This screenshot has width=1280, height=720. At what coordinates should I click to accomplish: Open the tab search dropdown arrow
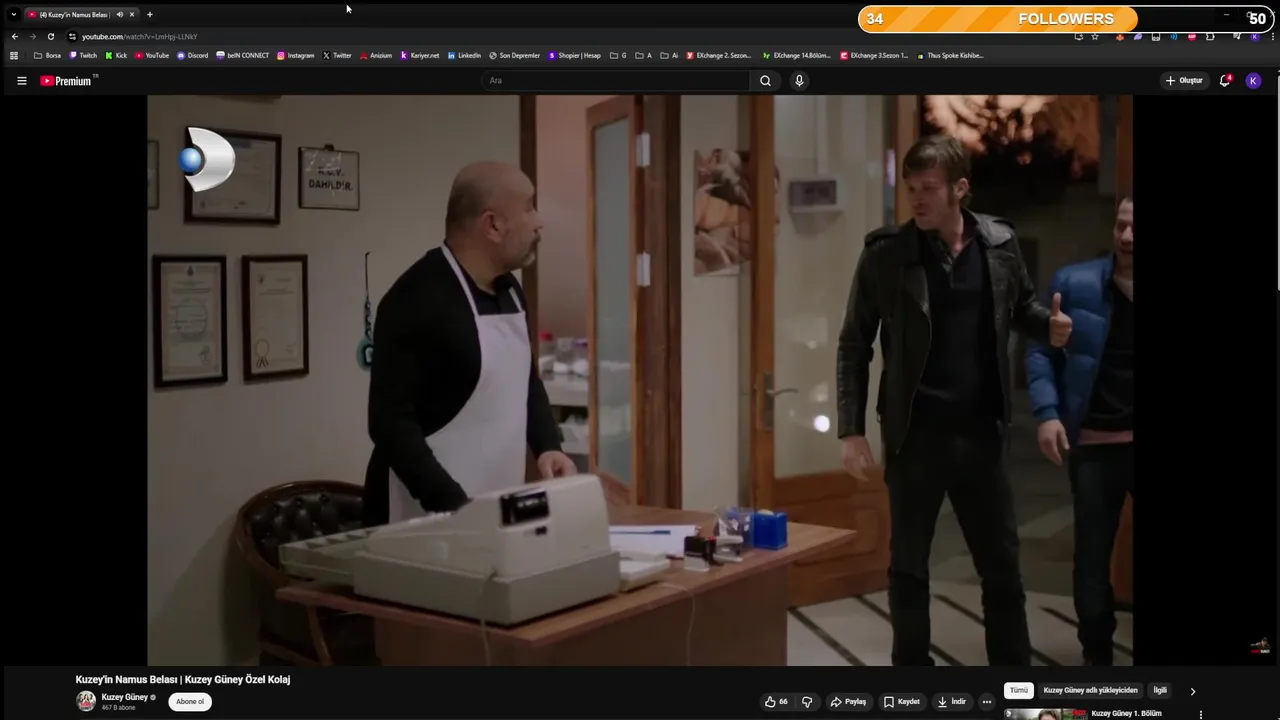point(13,14)
